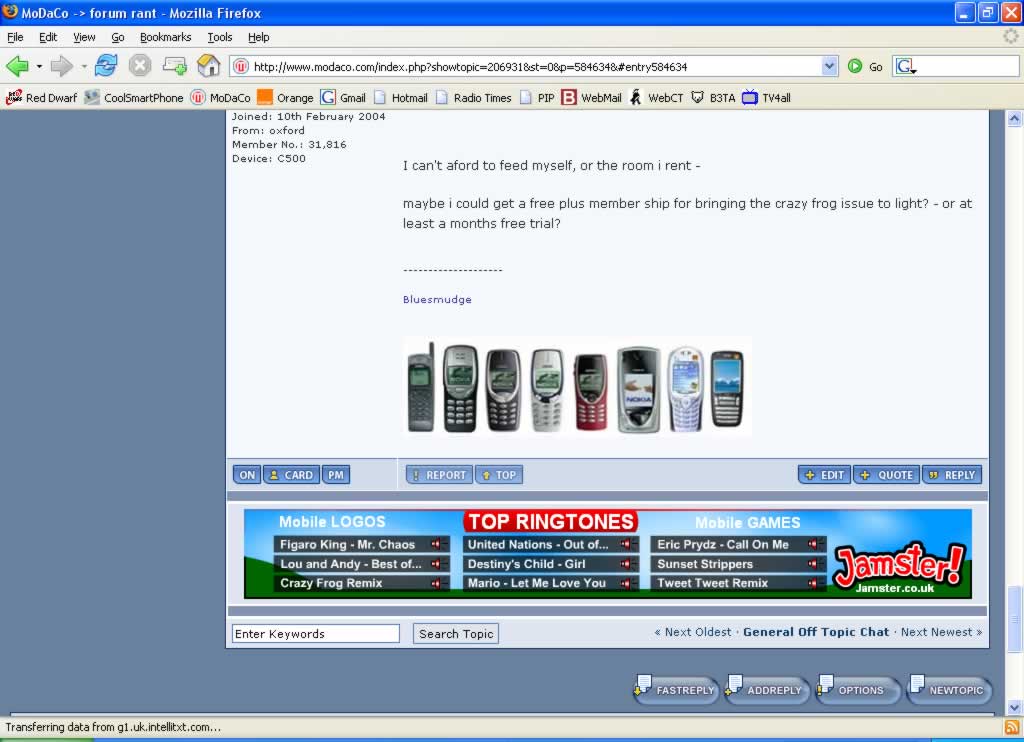
Task: Click the FASTREPLY button
Action: coord(676,690)
